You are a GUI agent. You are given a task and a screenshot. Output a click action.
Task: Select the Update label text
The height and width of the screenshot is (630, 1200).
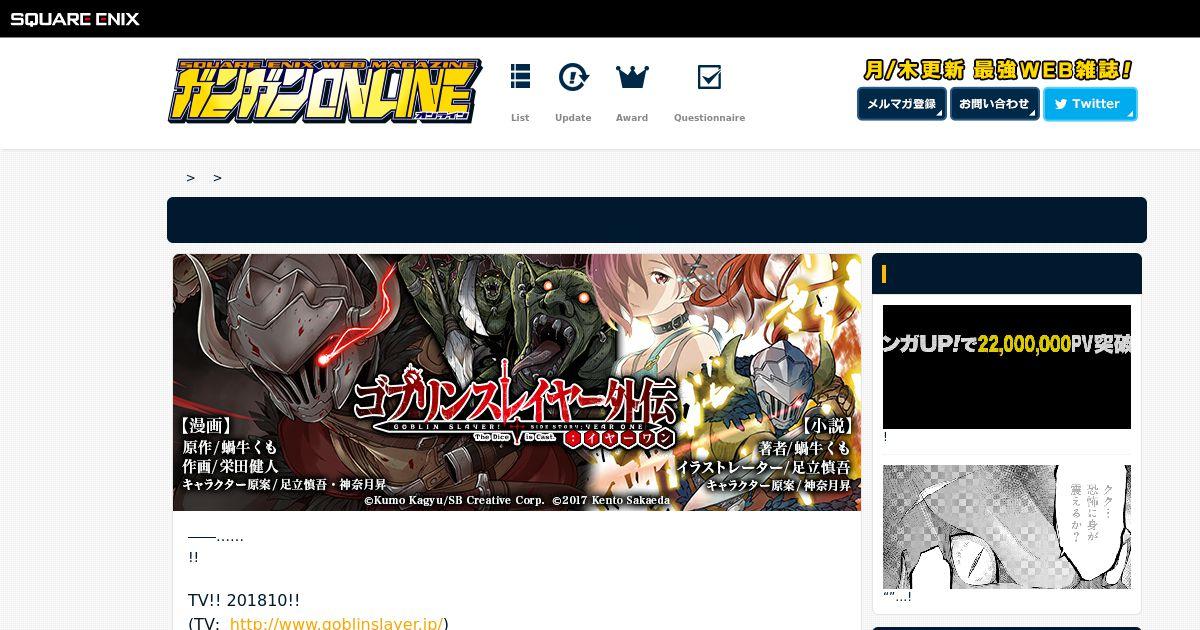(573, 118)
